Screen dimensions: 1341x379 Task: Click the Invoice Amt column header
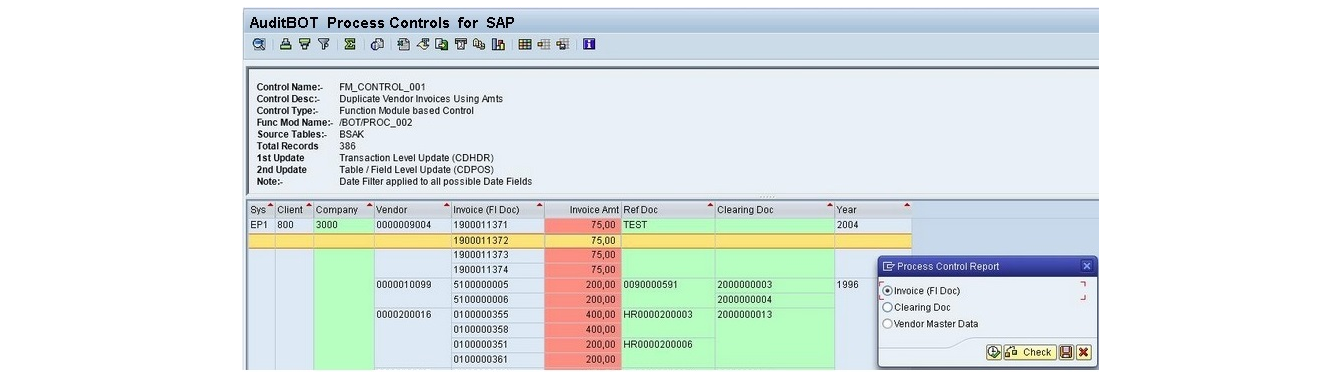tap(583, 210)
